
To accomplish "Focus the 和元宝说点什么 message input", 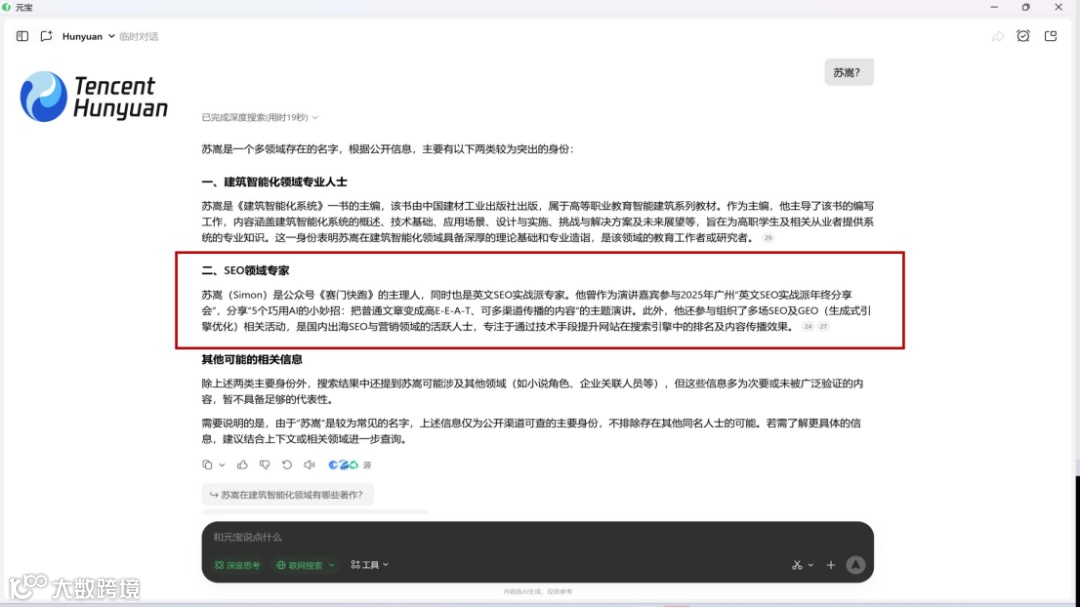I will 537,537.
